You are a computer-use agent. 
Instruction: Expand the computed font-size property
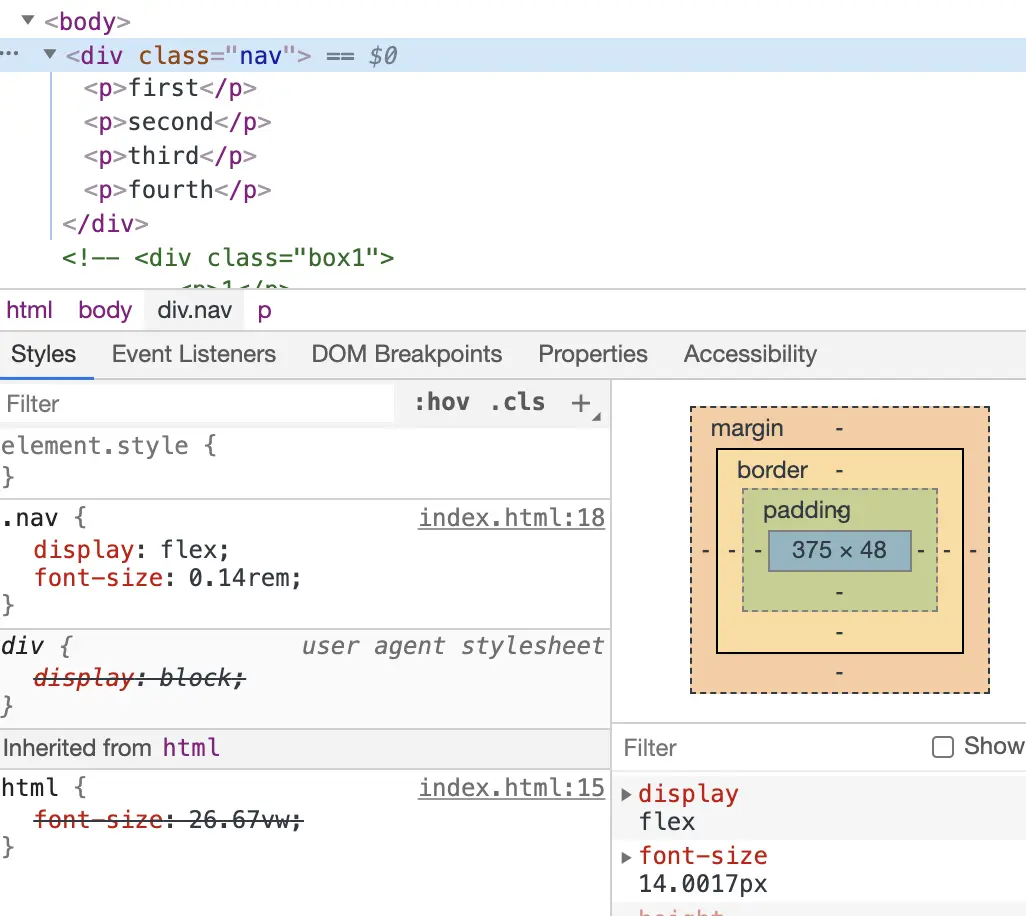[627, 857]
